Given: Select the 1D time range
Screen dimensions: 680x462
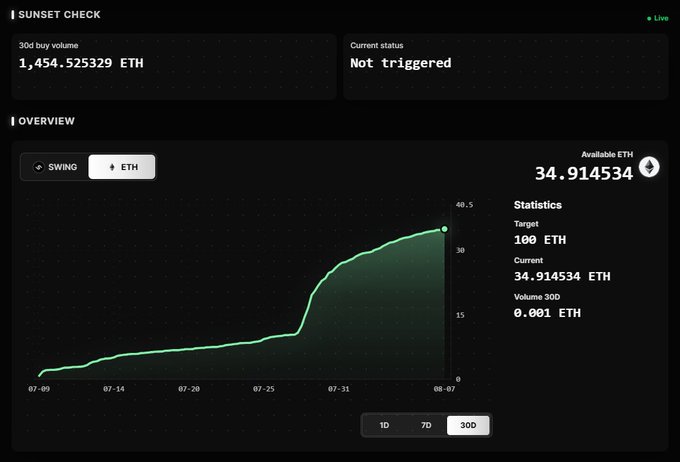Looking at the screenshot, I should [x=384, y=425].
